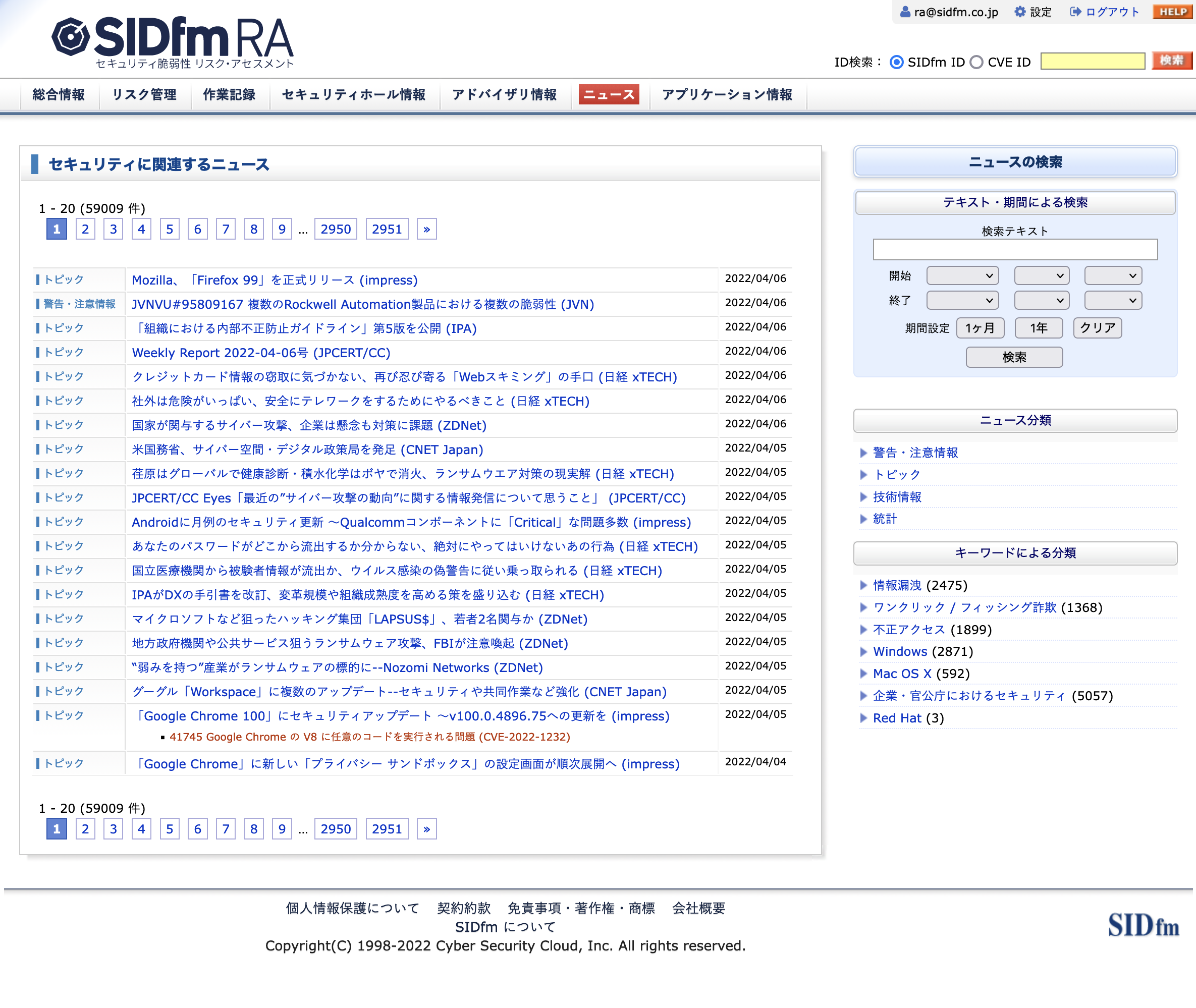Click 警告・注意情報 label in JVNVU row

click(x=79, y=305)
